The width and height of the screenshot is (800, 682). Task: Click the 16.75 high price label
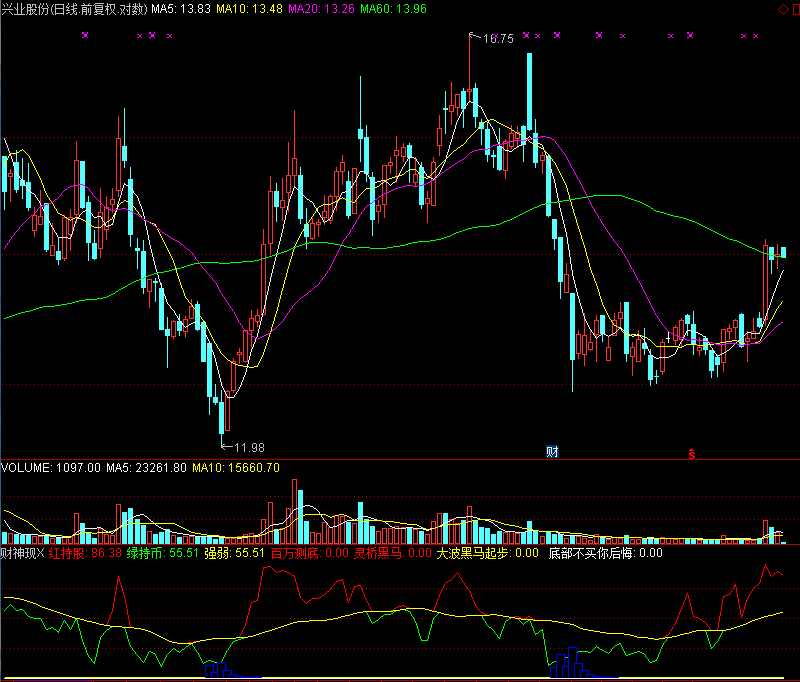[497, 39]
